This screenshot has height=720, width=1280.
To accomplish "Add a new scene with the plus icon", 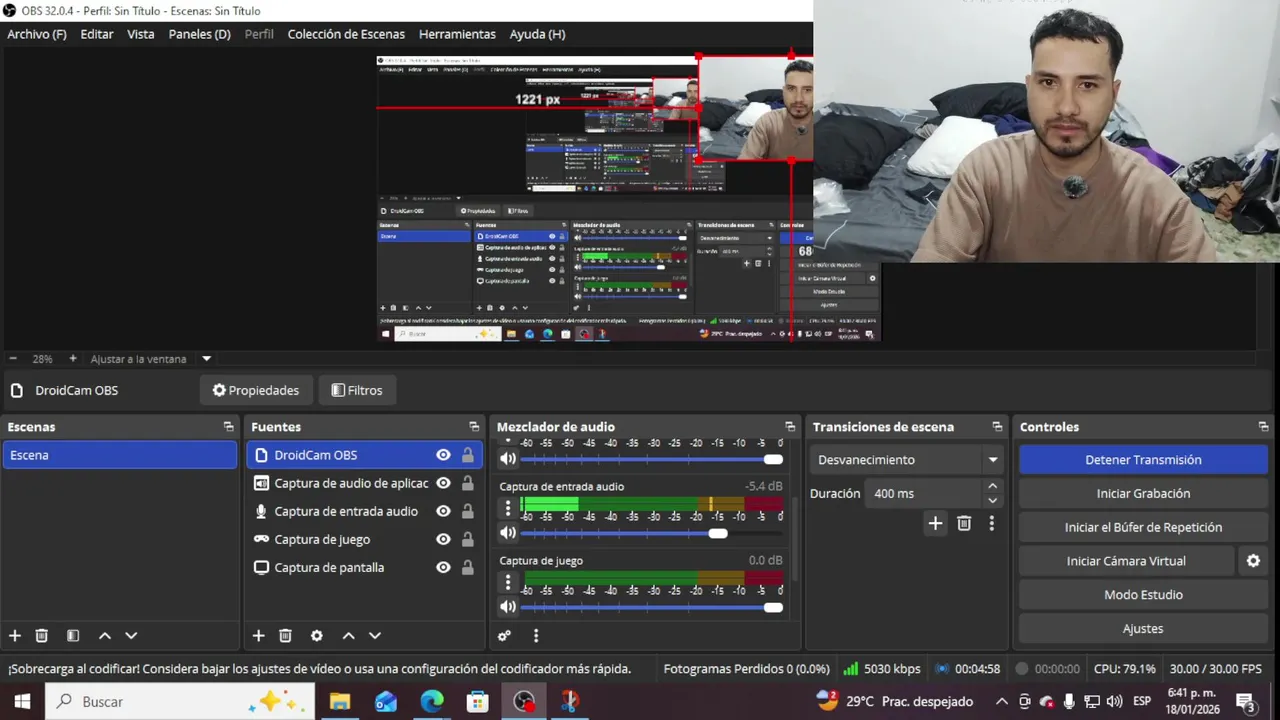I will pos(15,635).
